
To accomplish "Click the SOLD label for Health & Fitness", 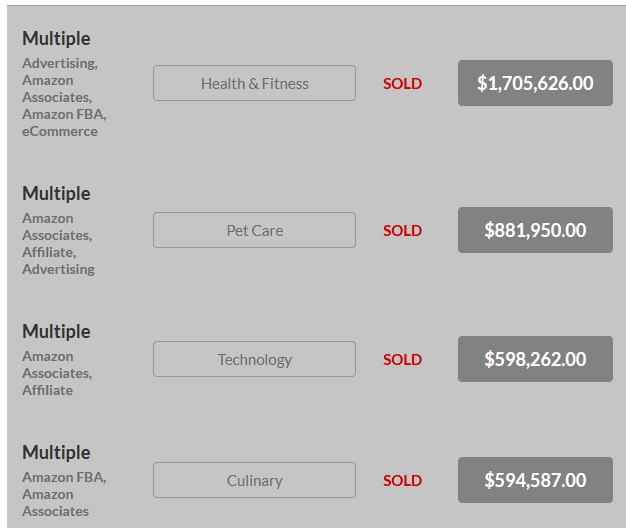I will [402, 83].
